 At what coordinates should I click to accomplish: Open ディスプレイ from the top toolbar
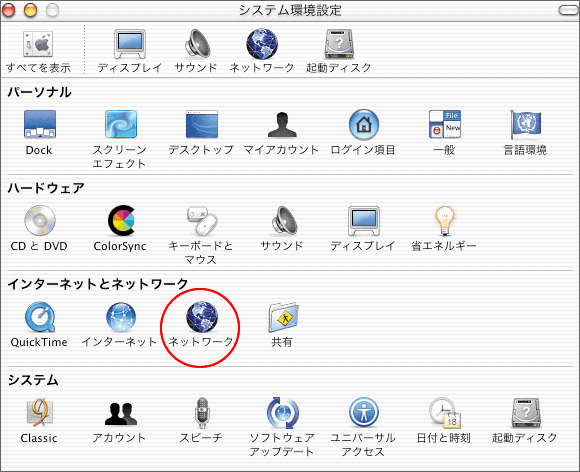tap(129, 44)
